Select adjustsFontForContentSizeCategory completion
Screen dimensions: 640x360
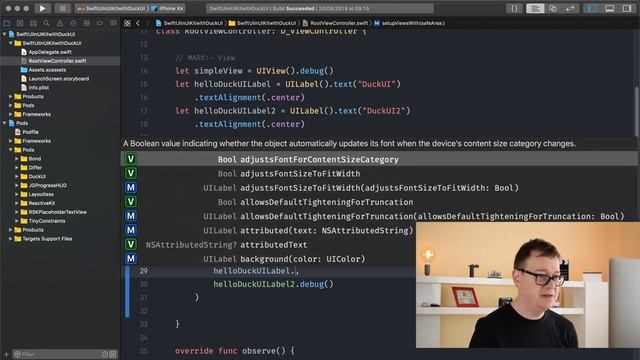(379, 159)
